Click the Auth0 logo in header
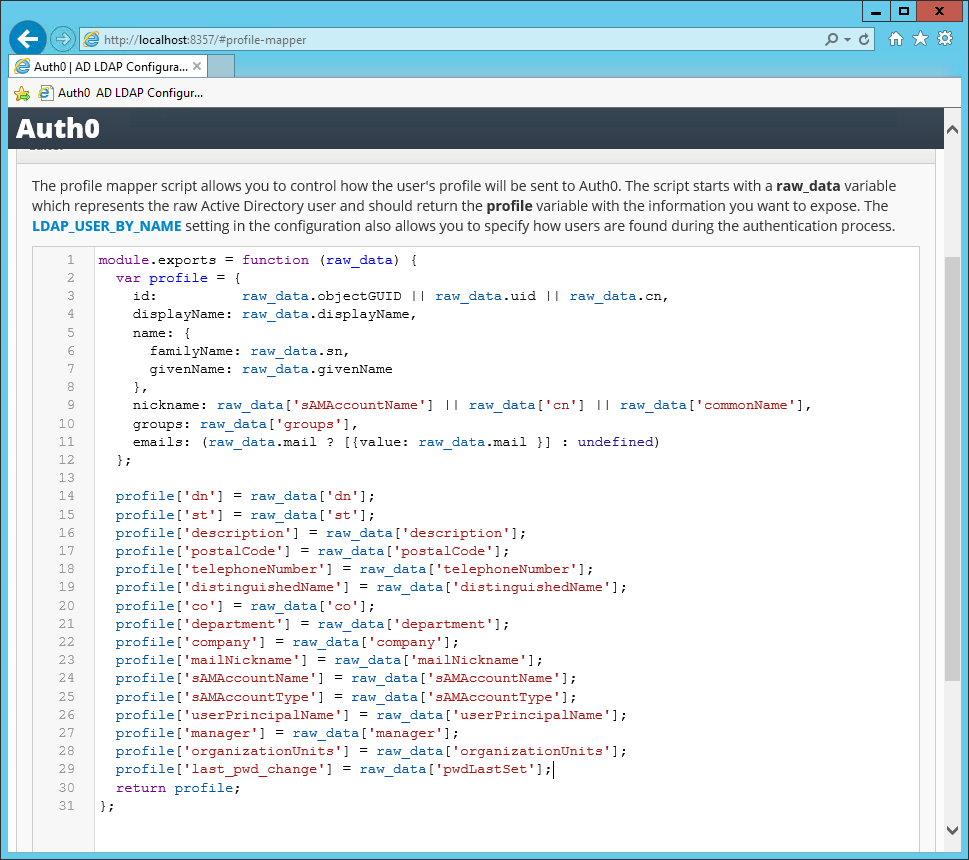The width and height of the screenshot is (969, 860). pos(57,128)
